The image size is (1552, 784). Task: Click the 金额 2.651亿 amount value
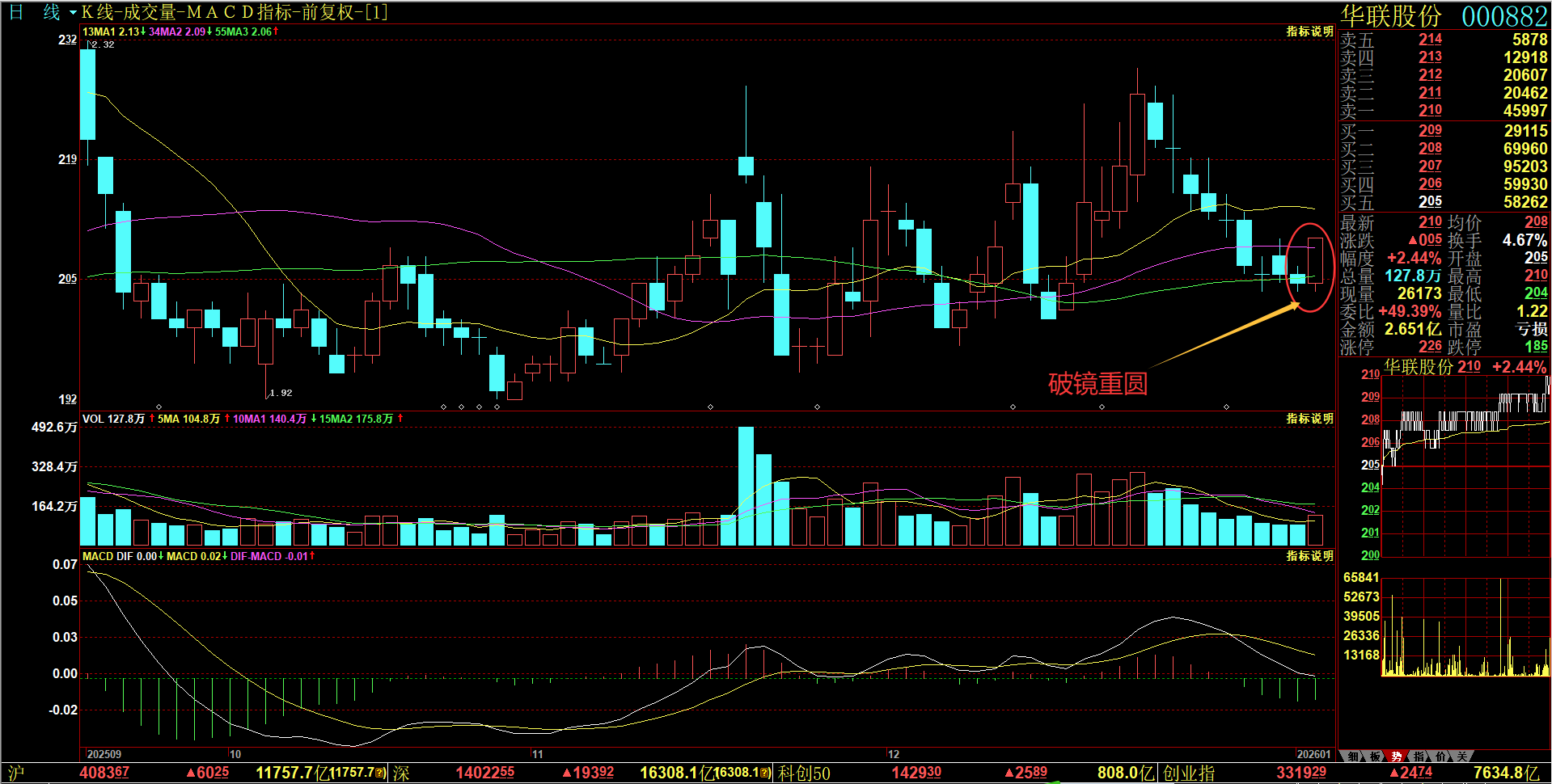1413,329
